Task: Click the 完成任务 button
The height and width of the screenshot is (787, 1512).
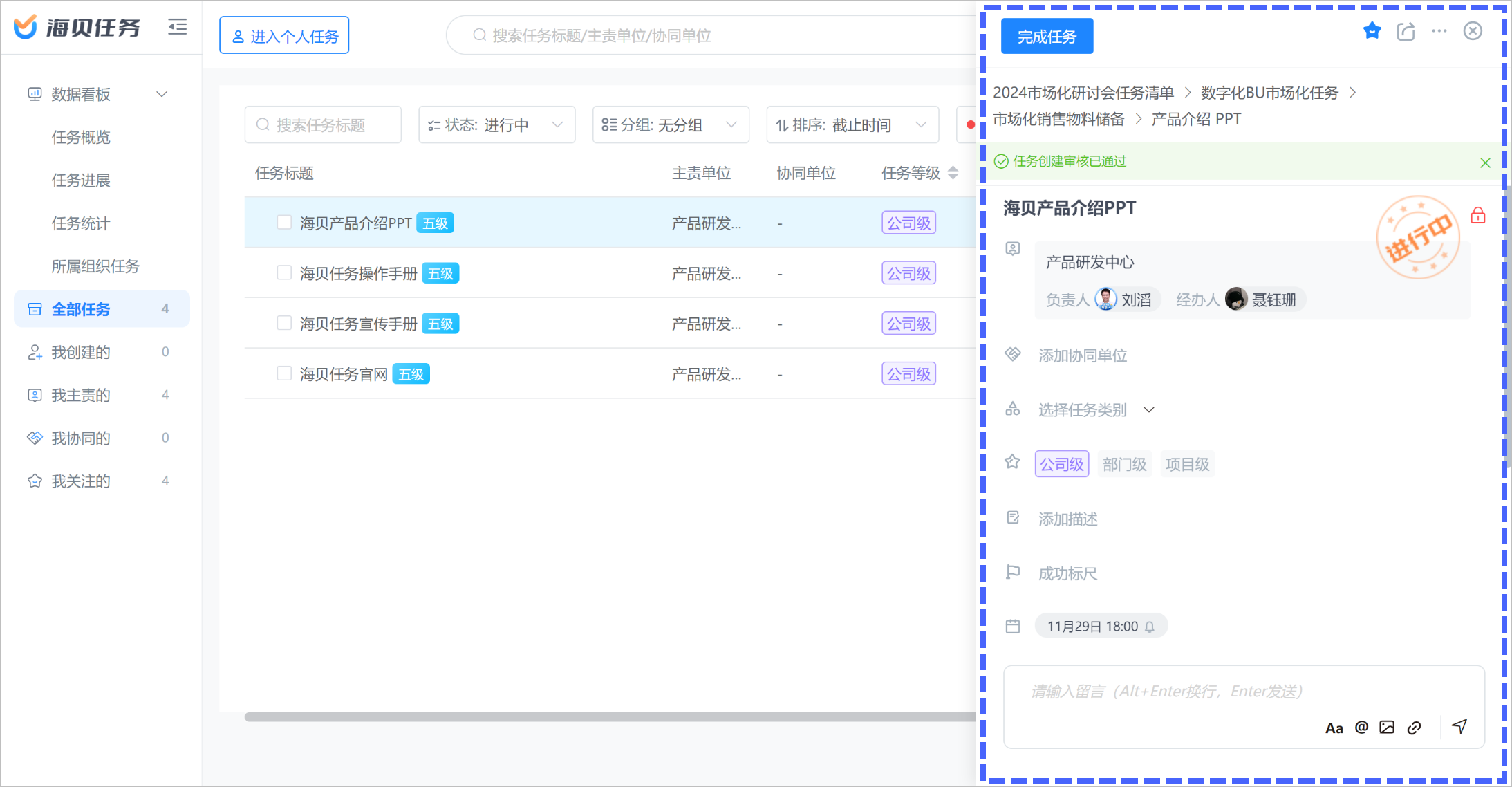Action: coord(1047,36)
